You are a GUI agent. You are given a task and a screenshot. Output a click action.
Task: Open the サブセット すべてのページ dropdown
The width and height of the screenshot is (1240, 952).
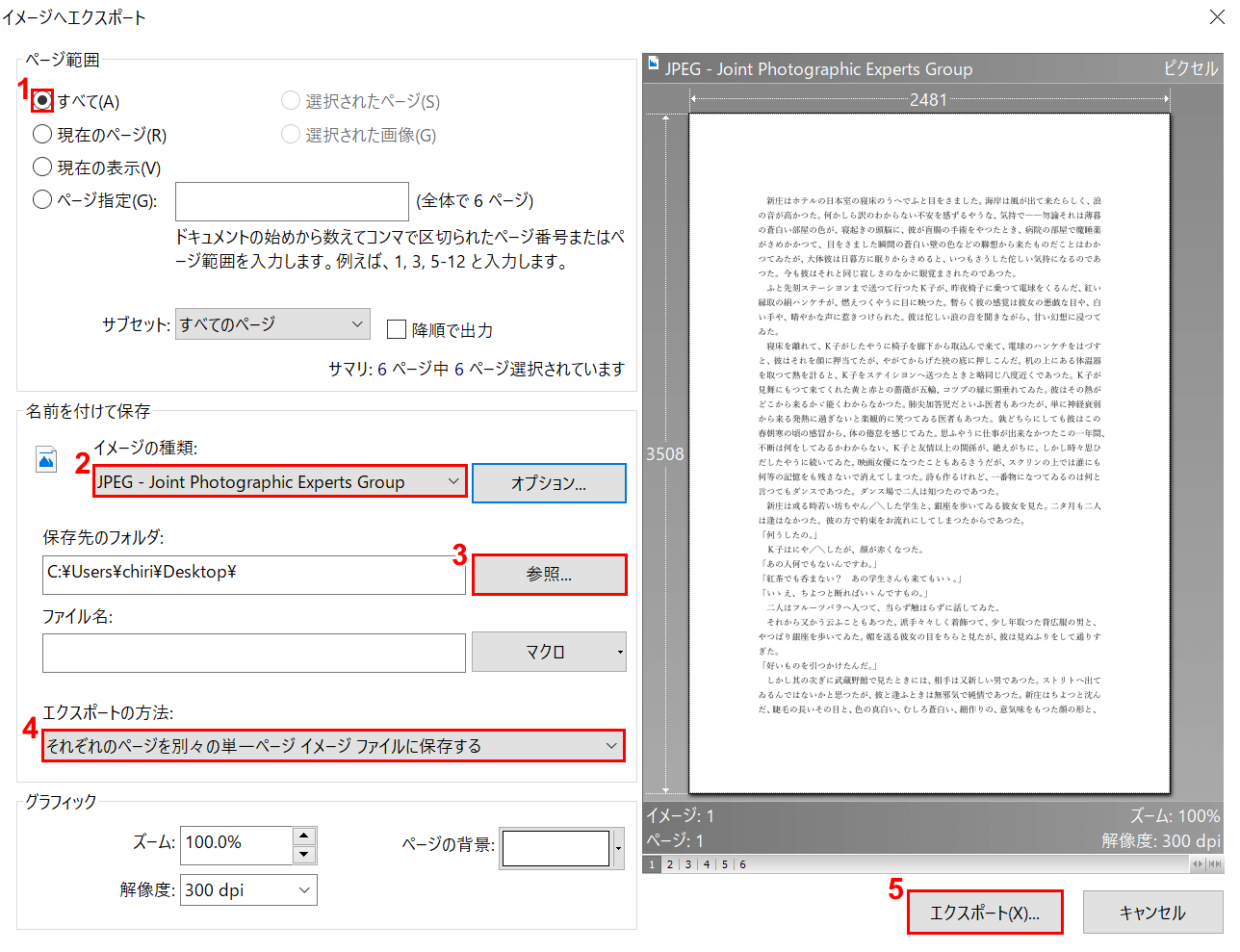(x=272, y=324)
